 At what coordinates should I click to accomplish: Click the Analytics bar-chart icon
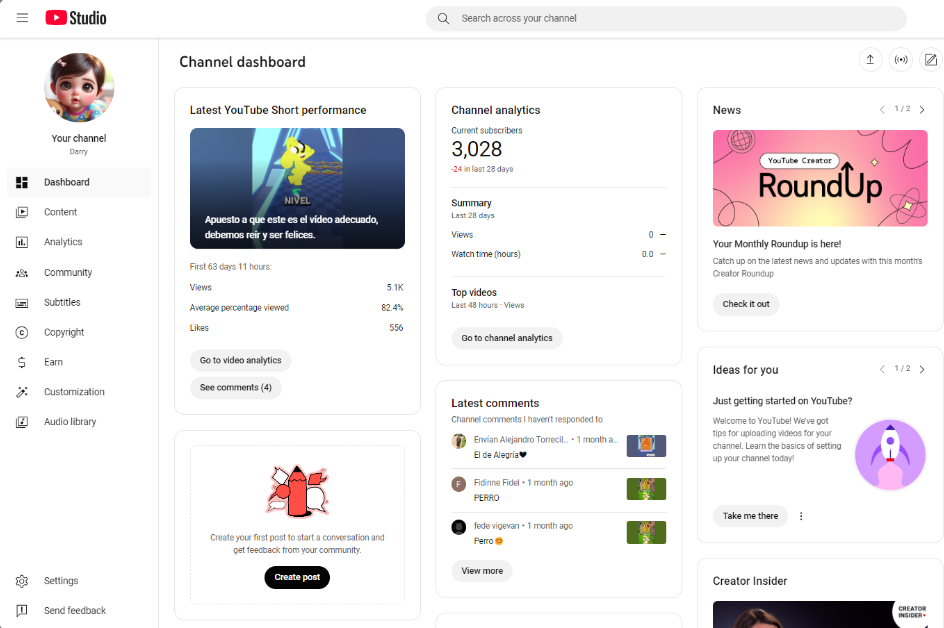click(x=22, y=242)
